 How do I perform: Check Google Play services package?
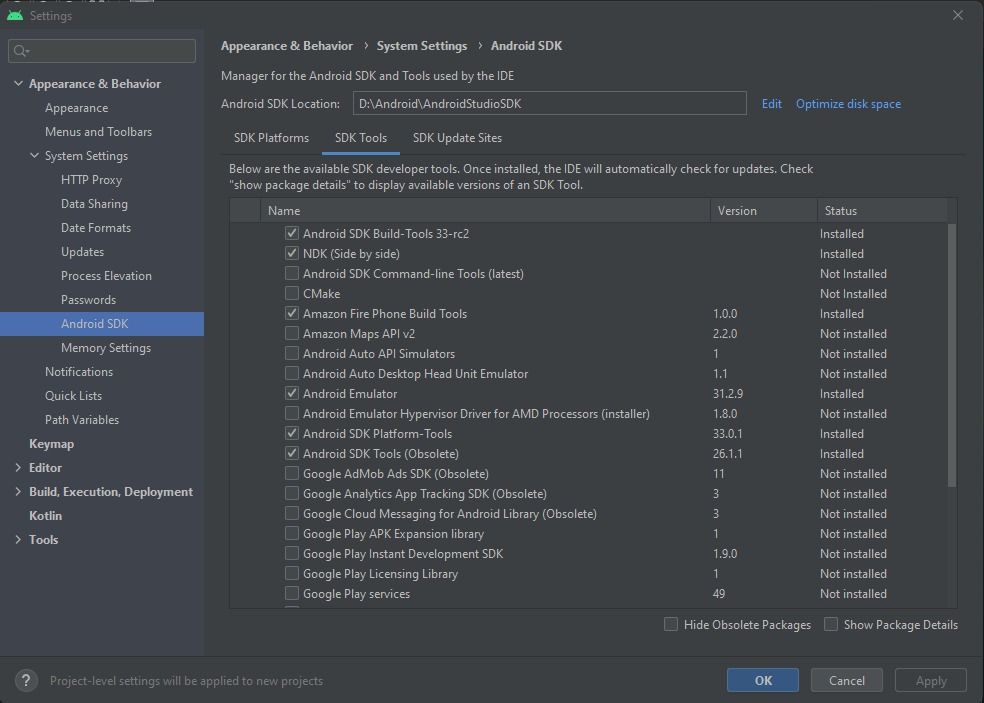pyautogui.click(x=292, y=594)
